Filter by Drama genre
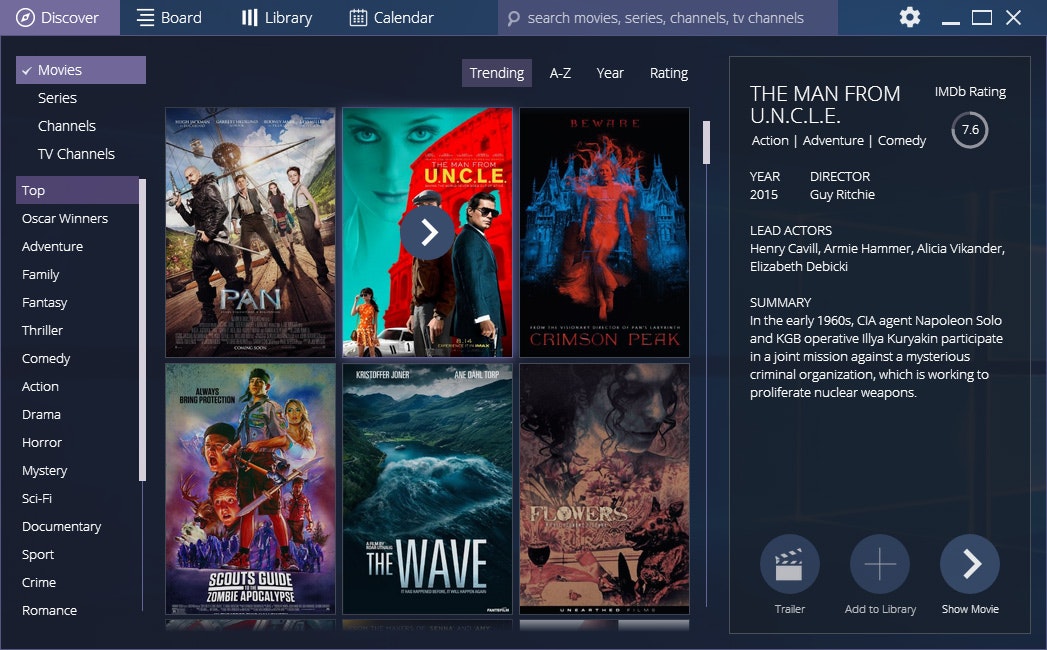Image resolution: width=1047 pixels, height=650 pixels. point(41,415)
